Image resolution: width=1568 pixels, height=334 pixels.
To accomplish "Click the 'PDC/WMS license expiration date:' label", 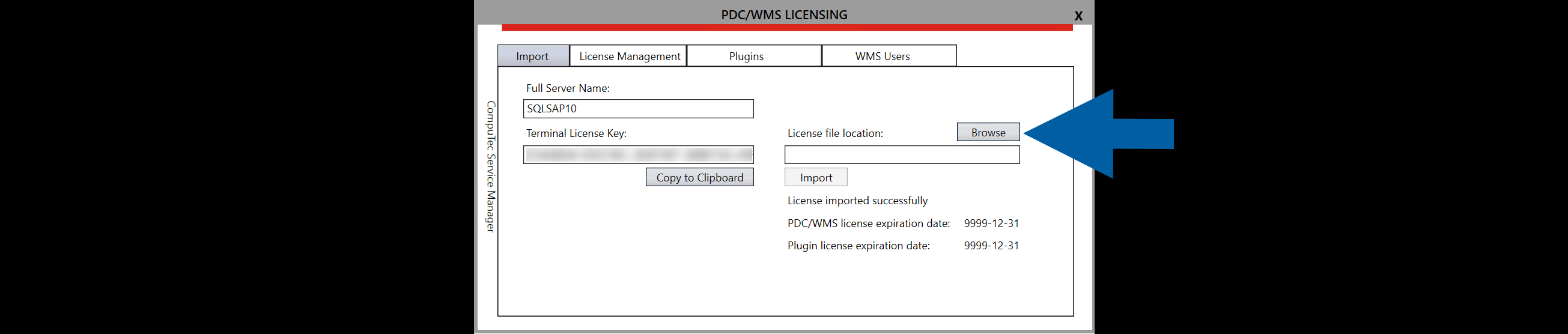I will [x=869, y=223].
